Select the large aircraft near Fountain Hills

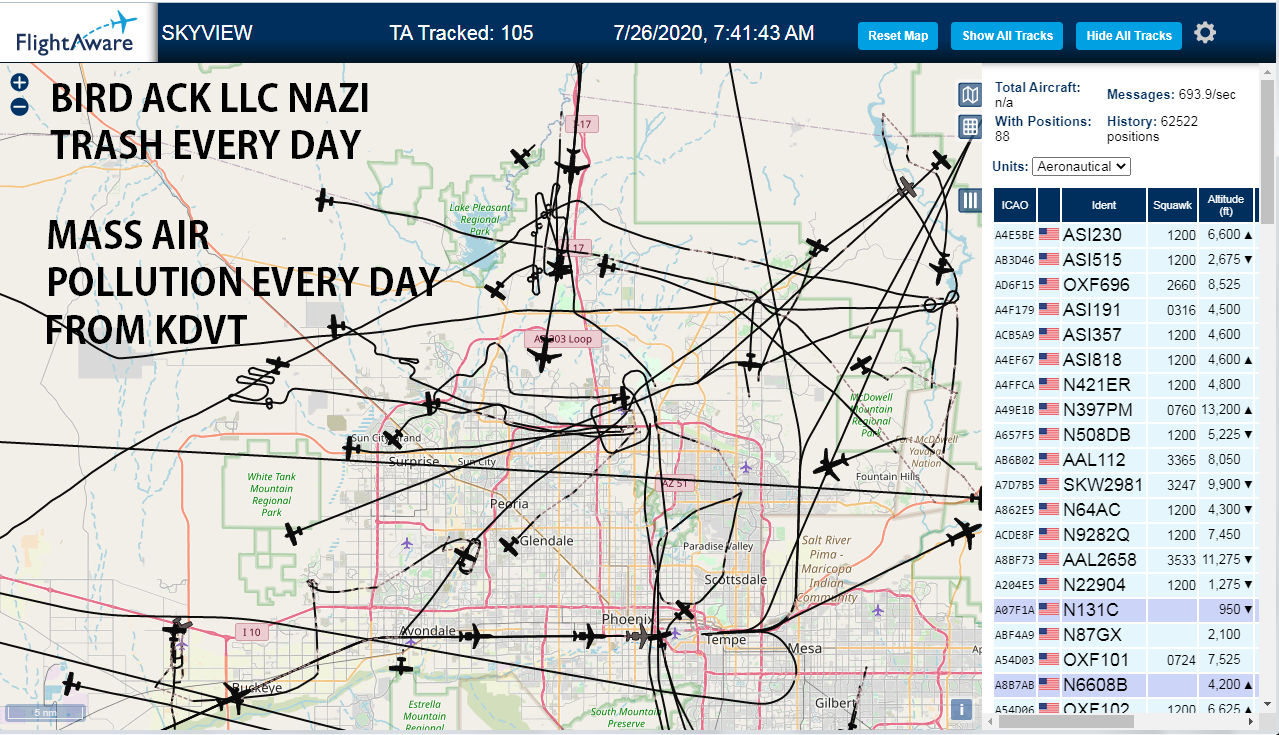[829, 465]
